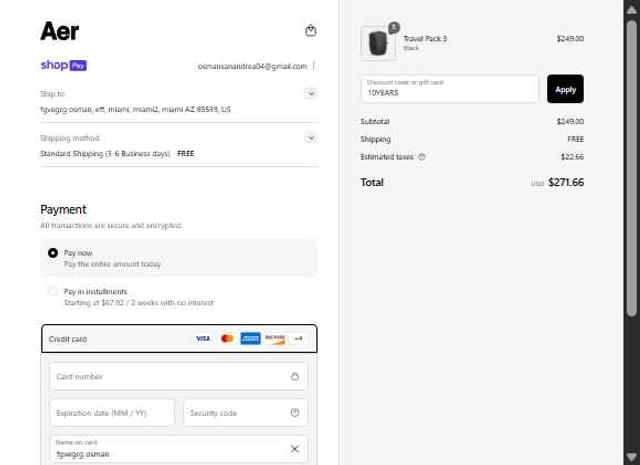The image size is (640, 465).
Task: Click the Visa card icon
Action: tap(203, 338)
